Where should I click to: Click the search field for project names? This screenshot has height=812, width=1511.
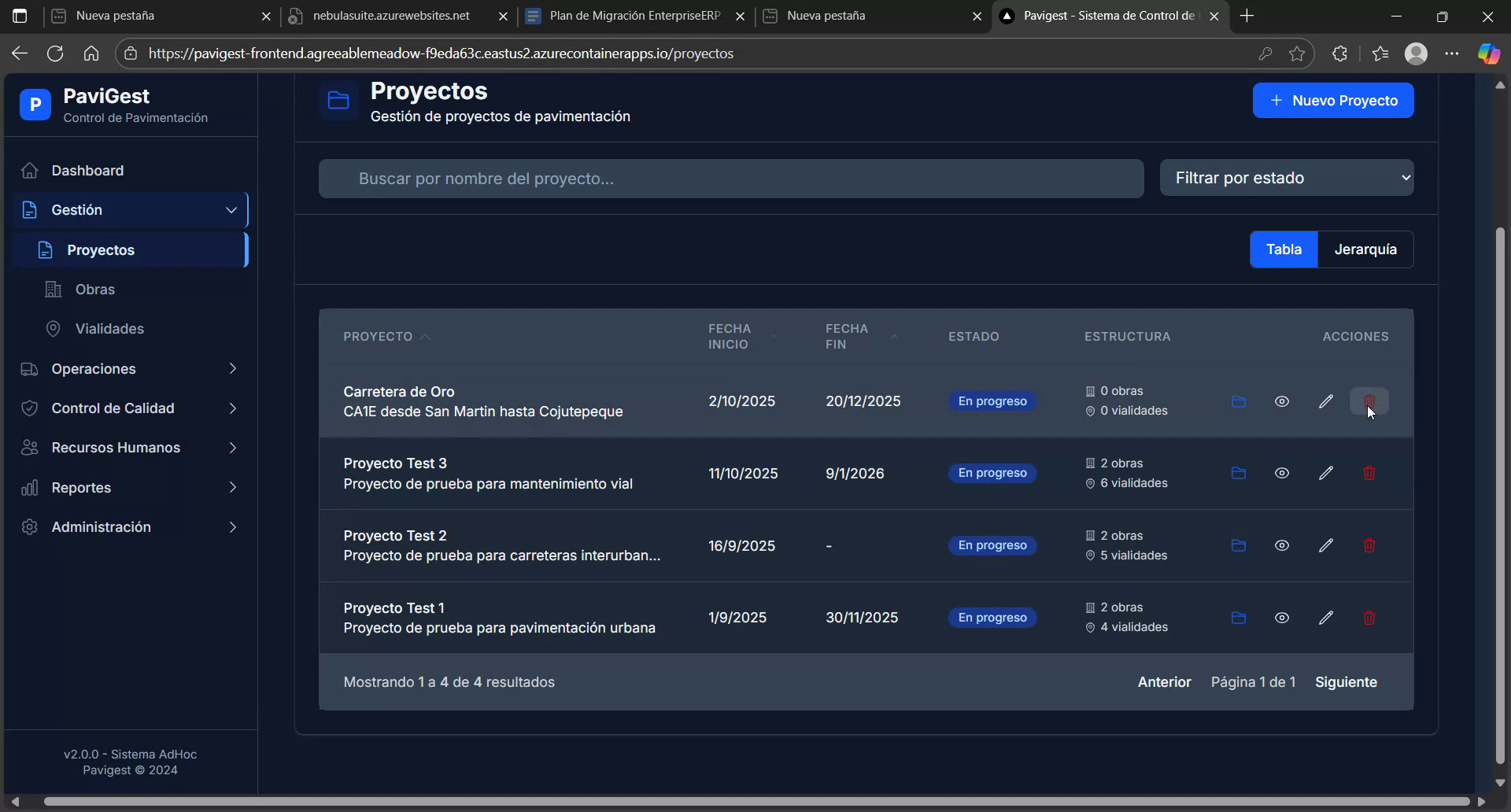pos(730,178)
